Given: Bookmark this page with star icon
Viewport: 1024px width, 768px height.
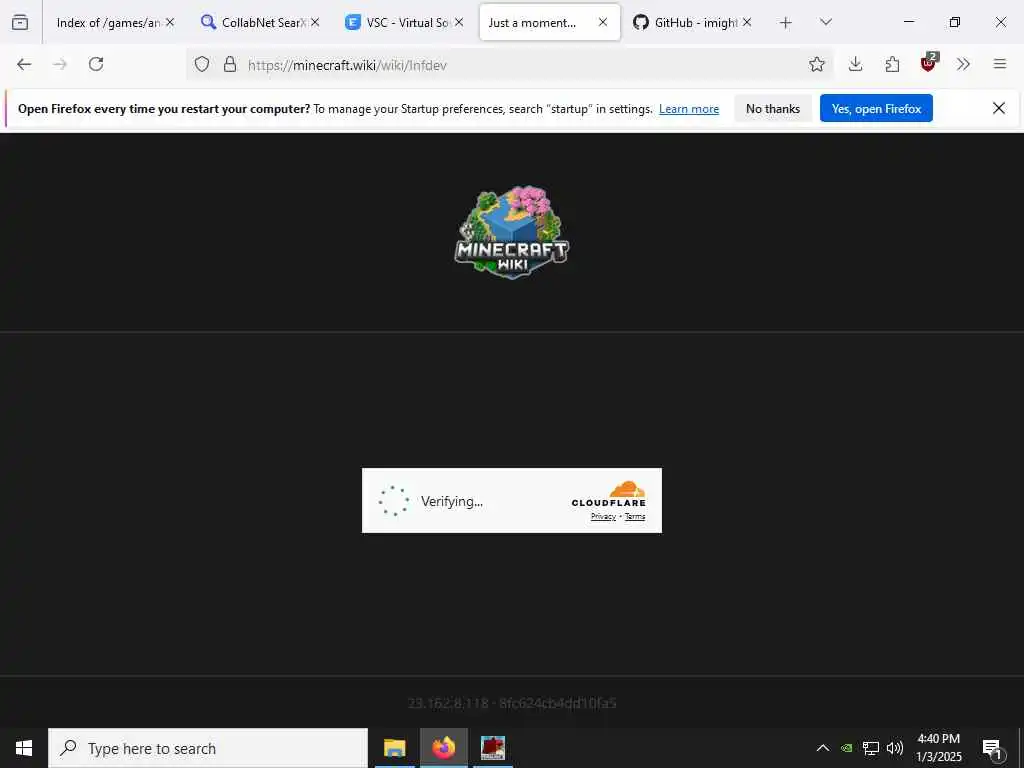Looking at the screenshot, I should (816, 64).
